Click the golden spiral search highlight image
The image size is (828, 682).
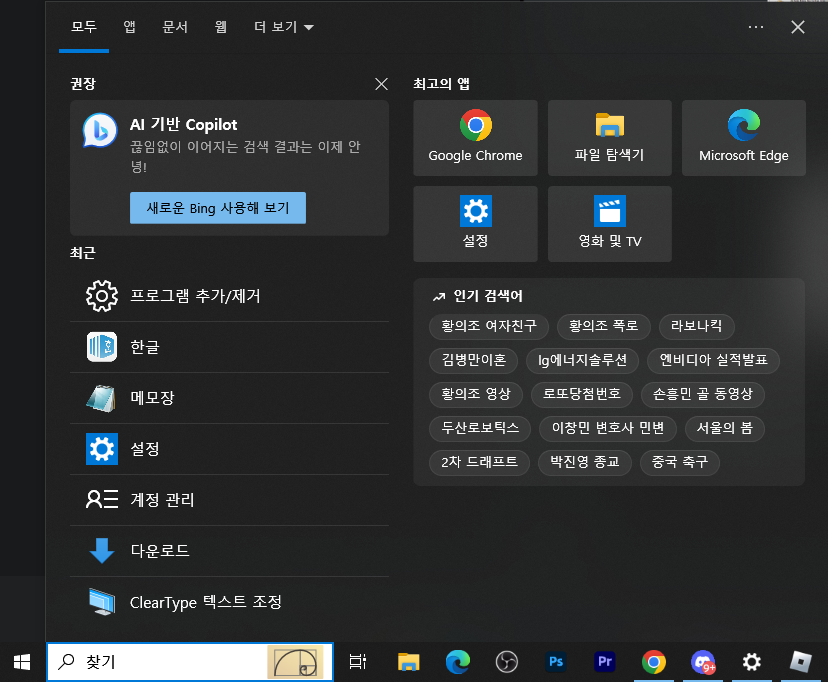point(295,662)
